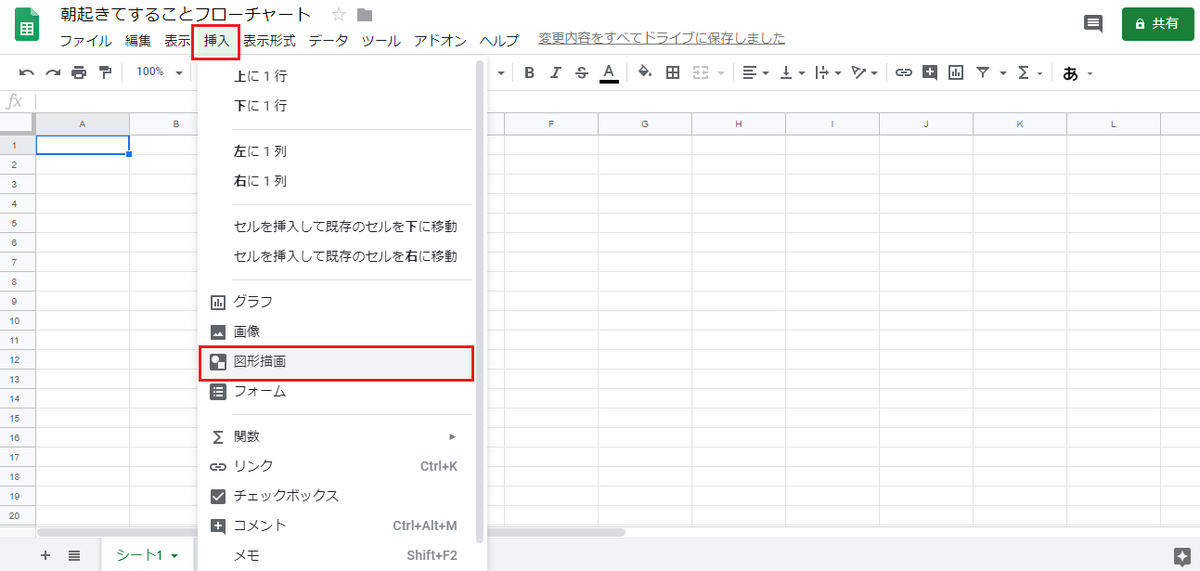Open the データ menu

click(x=328, y=40)
